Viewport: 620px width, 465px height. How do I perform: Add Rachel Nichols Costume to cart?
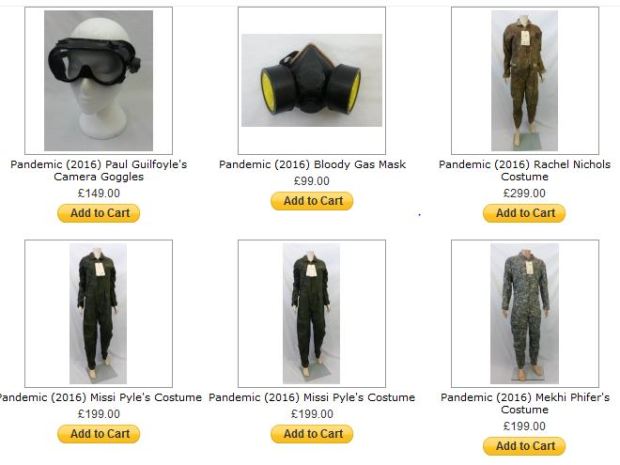[x=524, y=213]
